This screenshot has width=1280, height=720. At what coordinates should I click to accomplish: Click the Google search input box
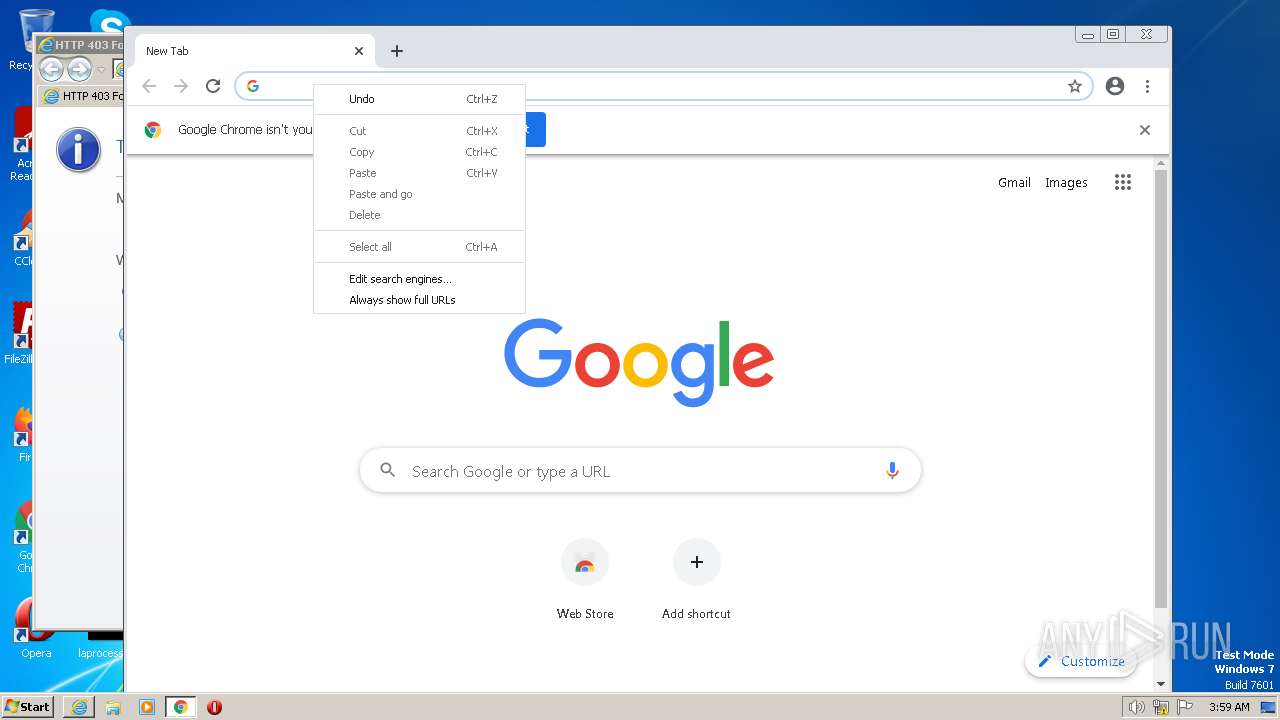tap(640, 471)
